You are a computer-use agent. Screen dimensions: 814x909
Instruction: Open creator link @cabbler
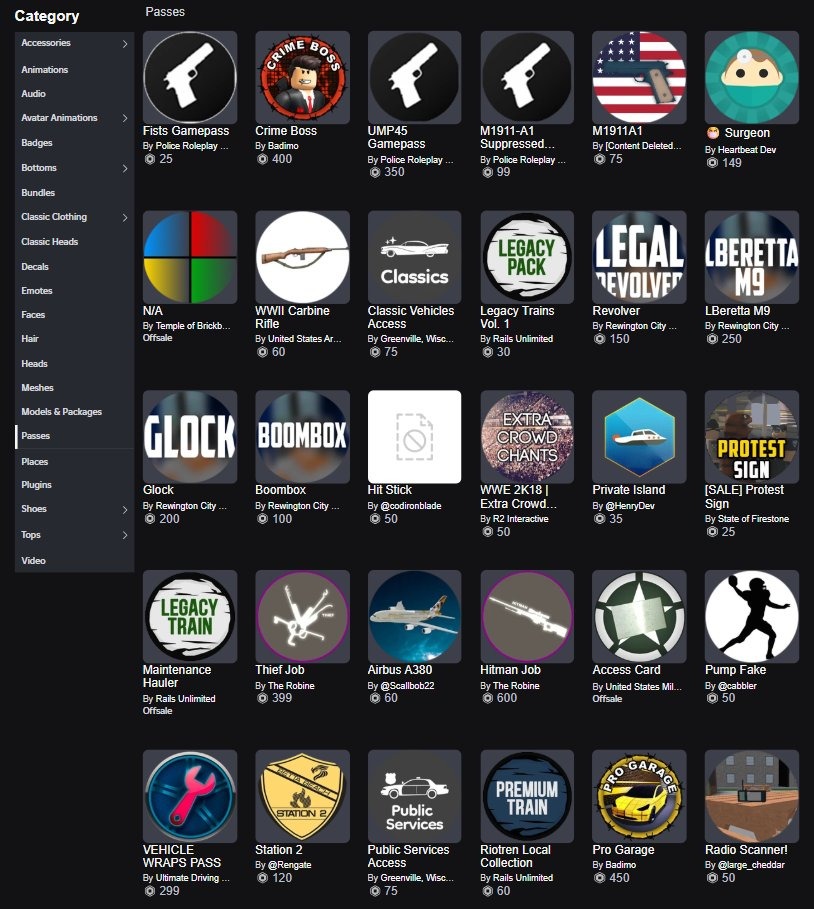pyautogui.click(x=737, y=686)
